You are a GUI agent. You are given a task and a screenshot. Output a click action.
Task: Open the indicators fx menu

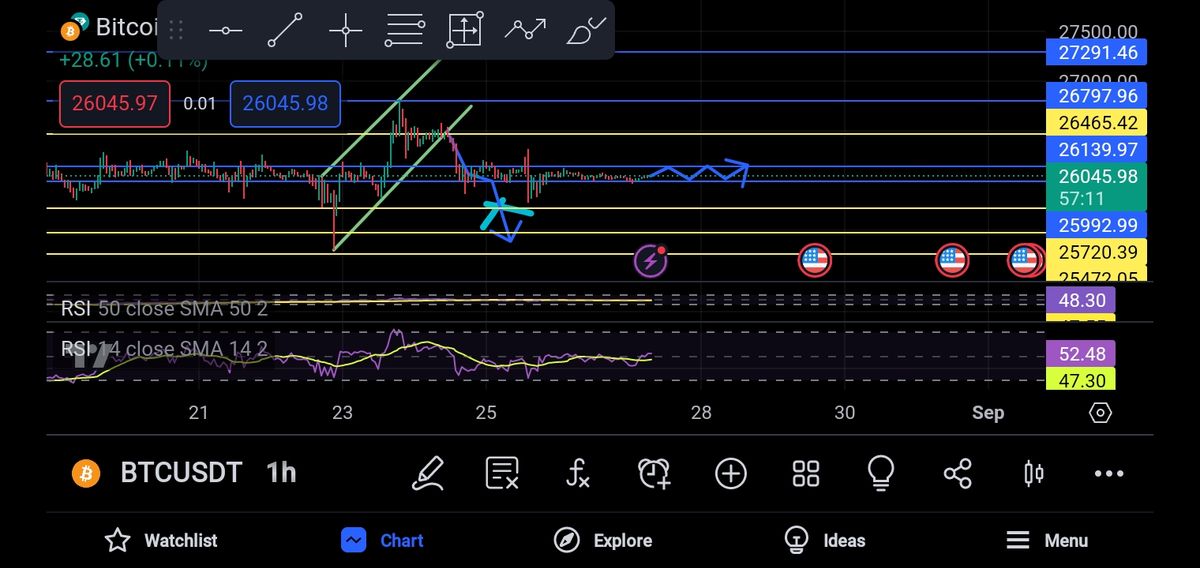click(x=577, y=473)
